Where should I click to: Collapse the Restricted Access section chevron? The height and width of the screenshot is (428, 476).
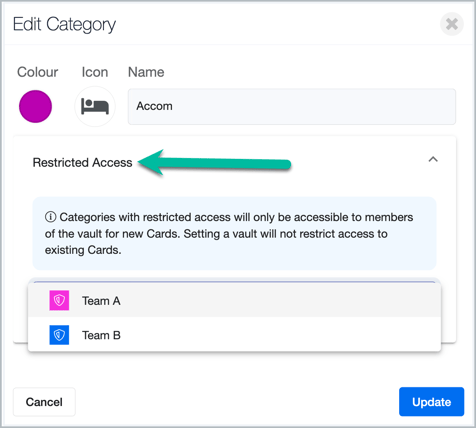(x=433, y=160)
